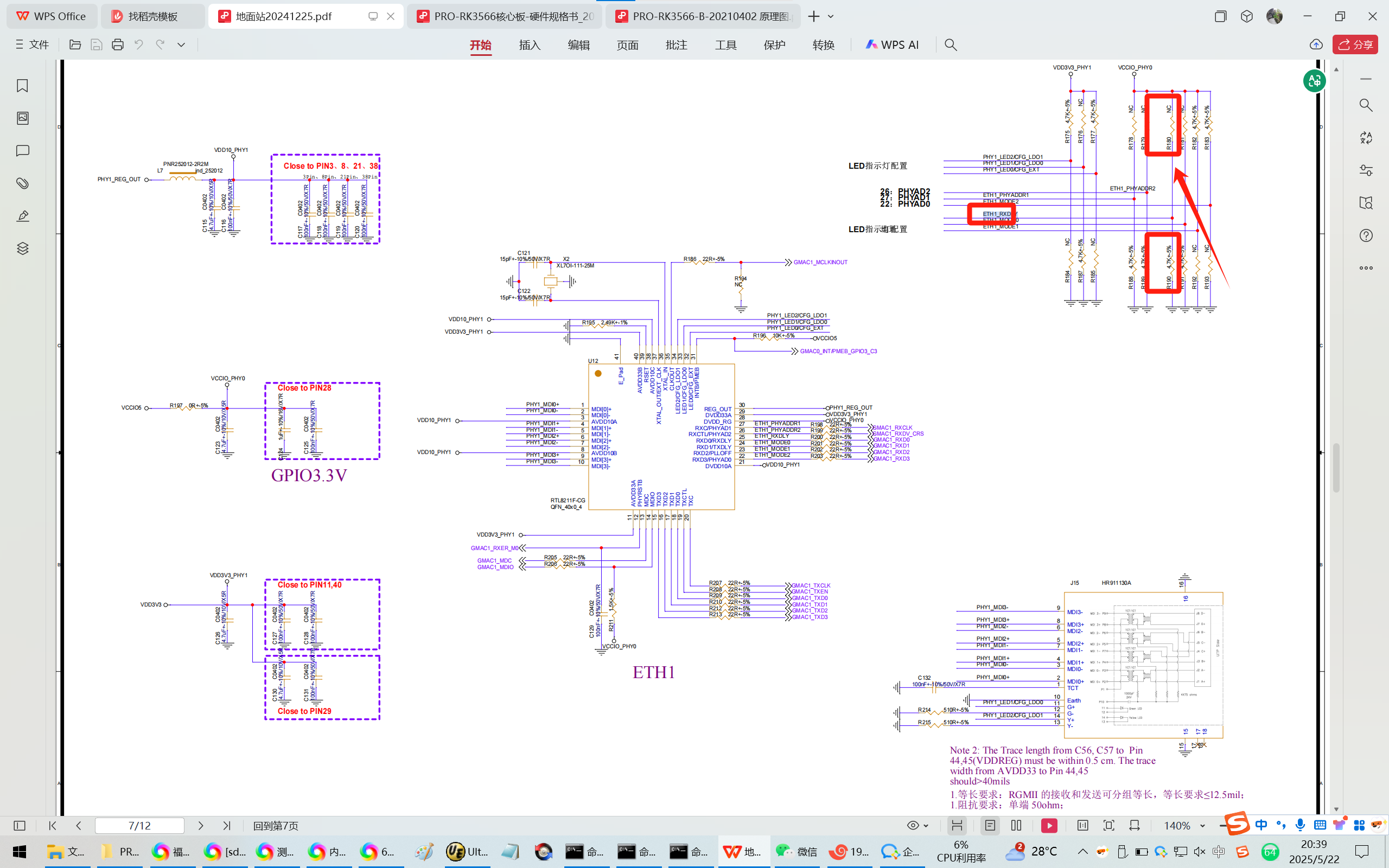The width and height of the screenshot is (1389, 868).
Task: Open the layers panel icon
Action: 22,248
